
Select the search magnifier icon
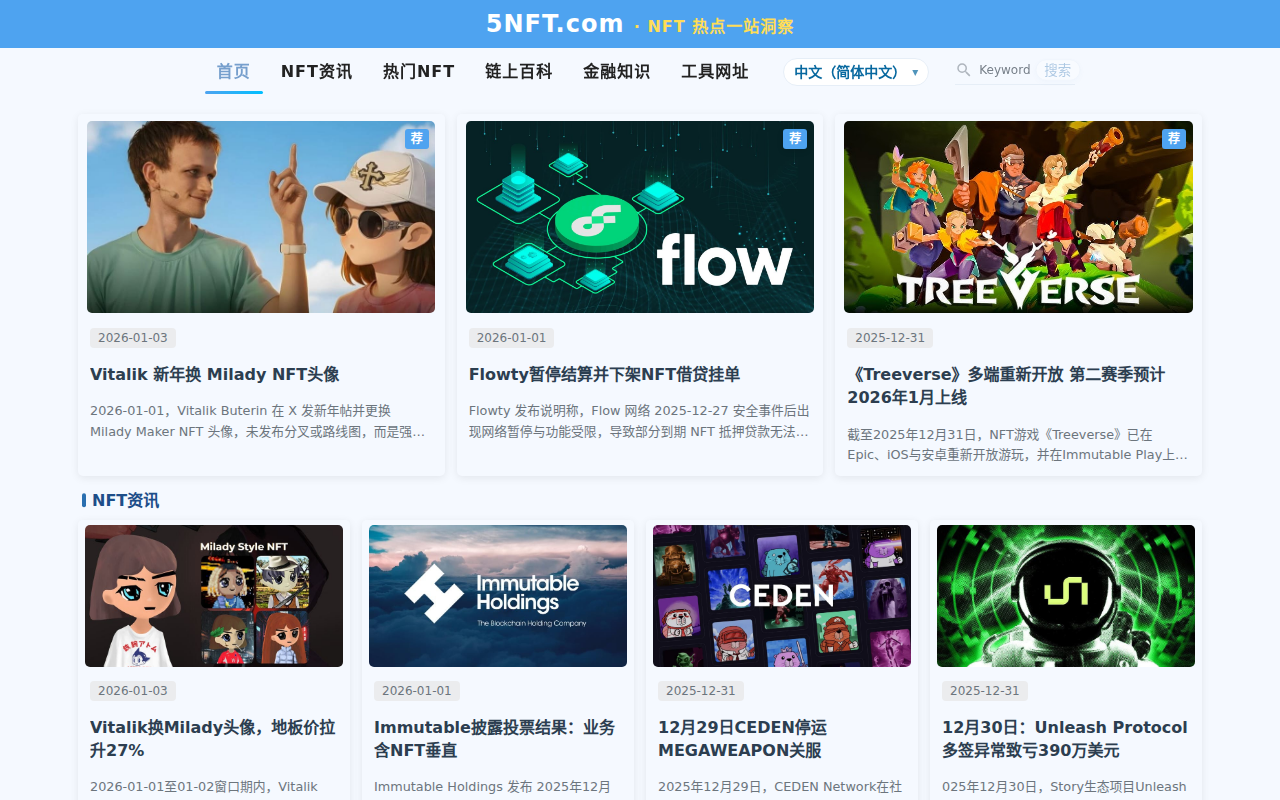click(962, 70)
